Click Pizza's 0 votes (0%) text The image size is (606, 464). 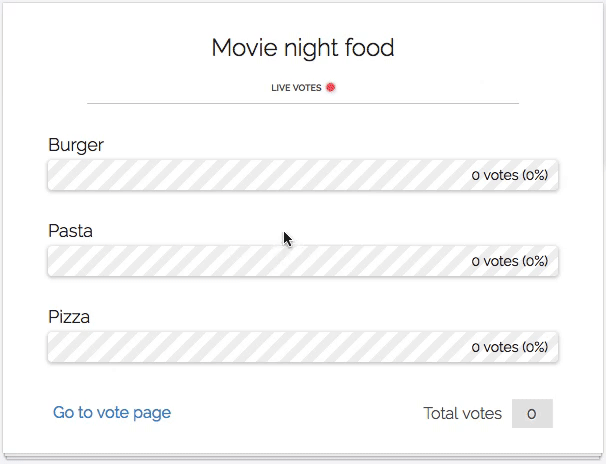tap(510, 347)
